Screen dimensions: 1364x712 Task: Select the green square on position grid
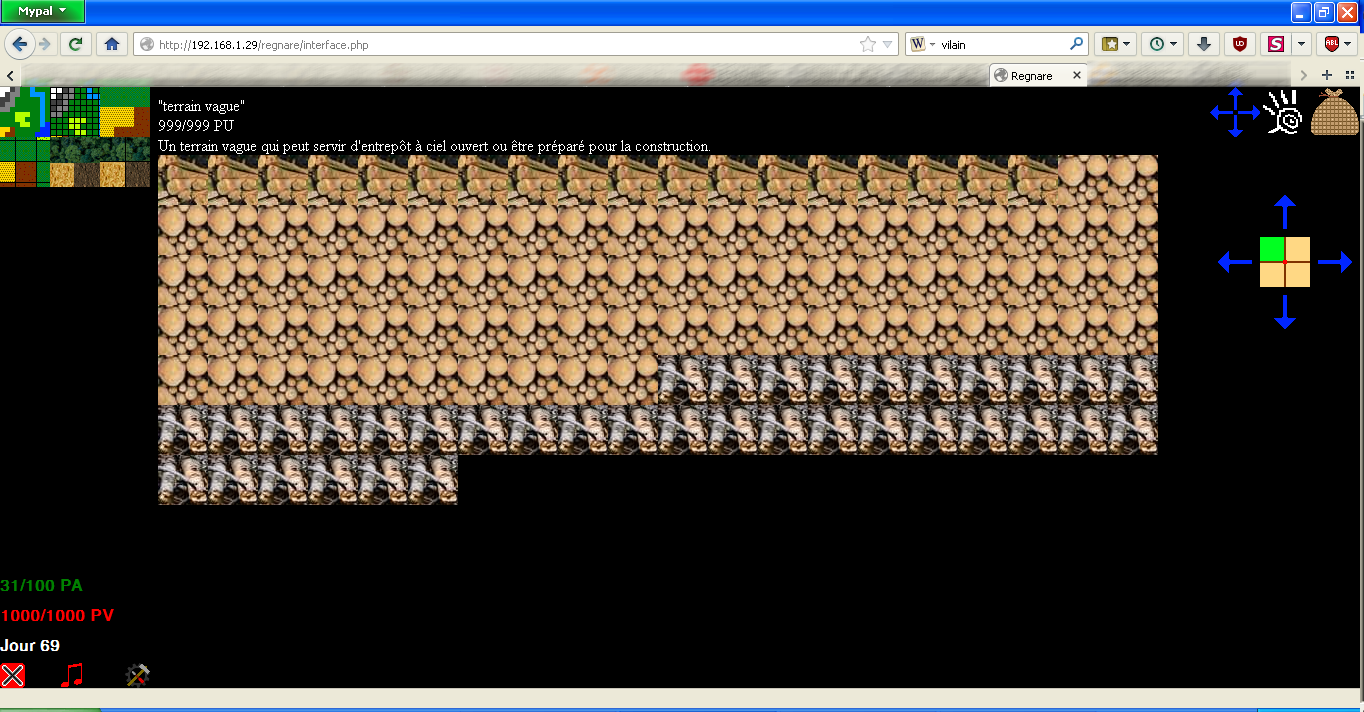pos(1272,249)
